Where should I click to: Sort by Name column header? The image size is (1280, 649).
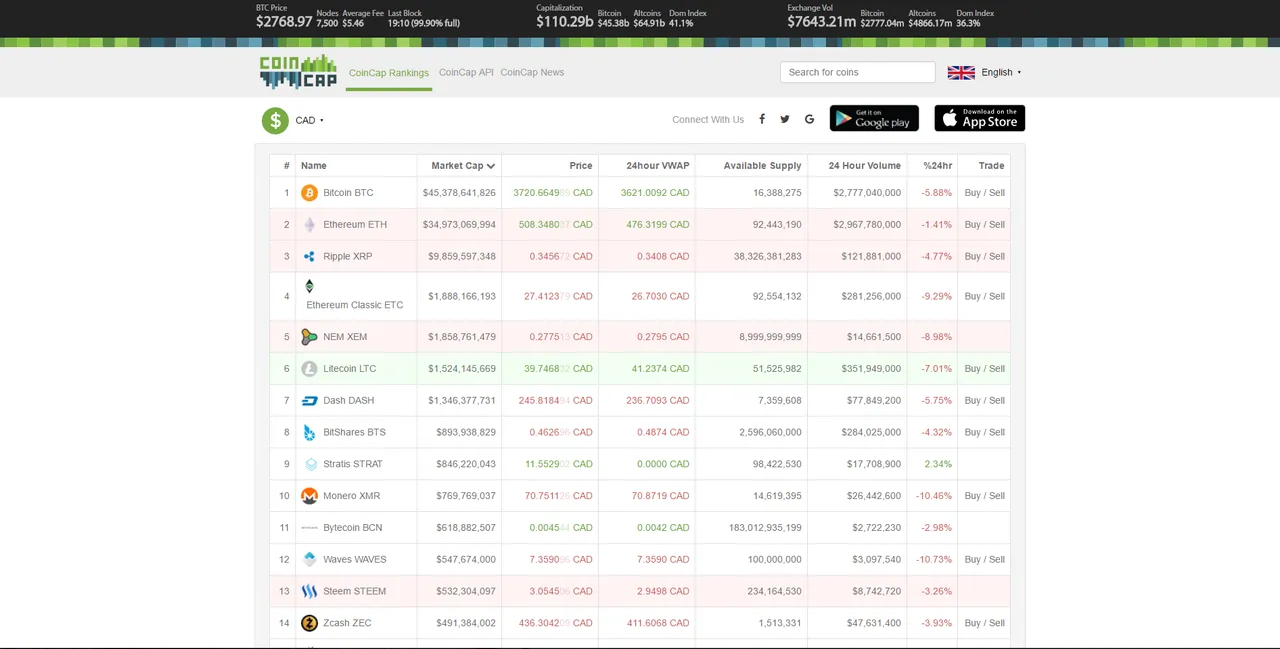(x=314, y=166)
